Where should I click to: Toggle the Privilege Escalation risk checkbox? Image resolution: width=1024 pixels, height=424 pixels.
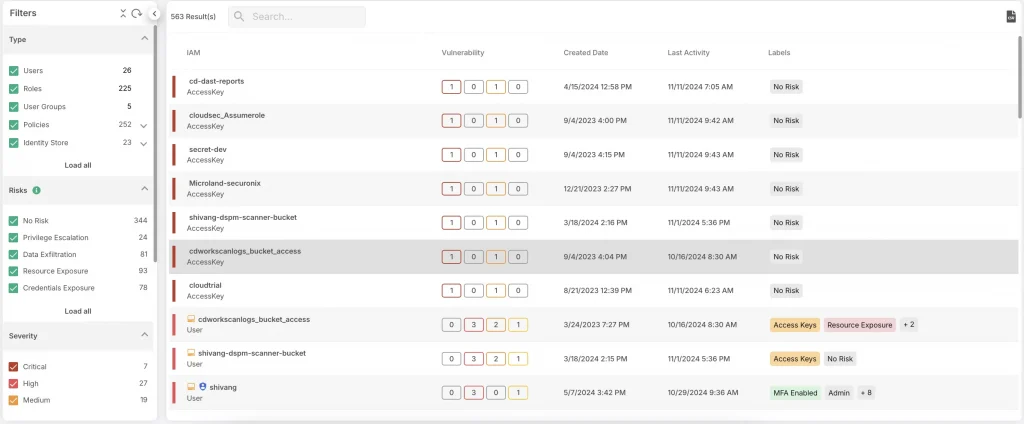(13, 238)
